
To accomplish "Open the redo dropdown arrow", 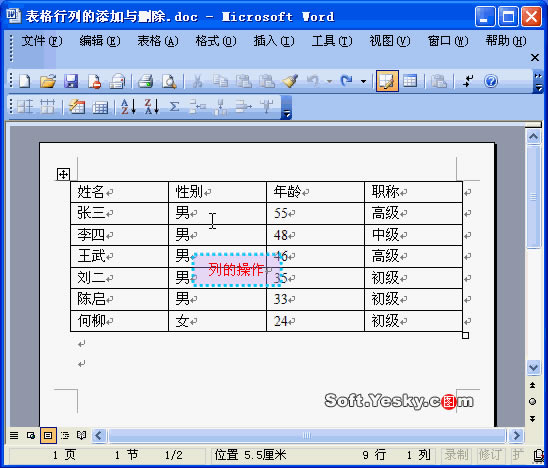I will pos(363,81).
